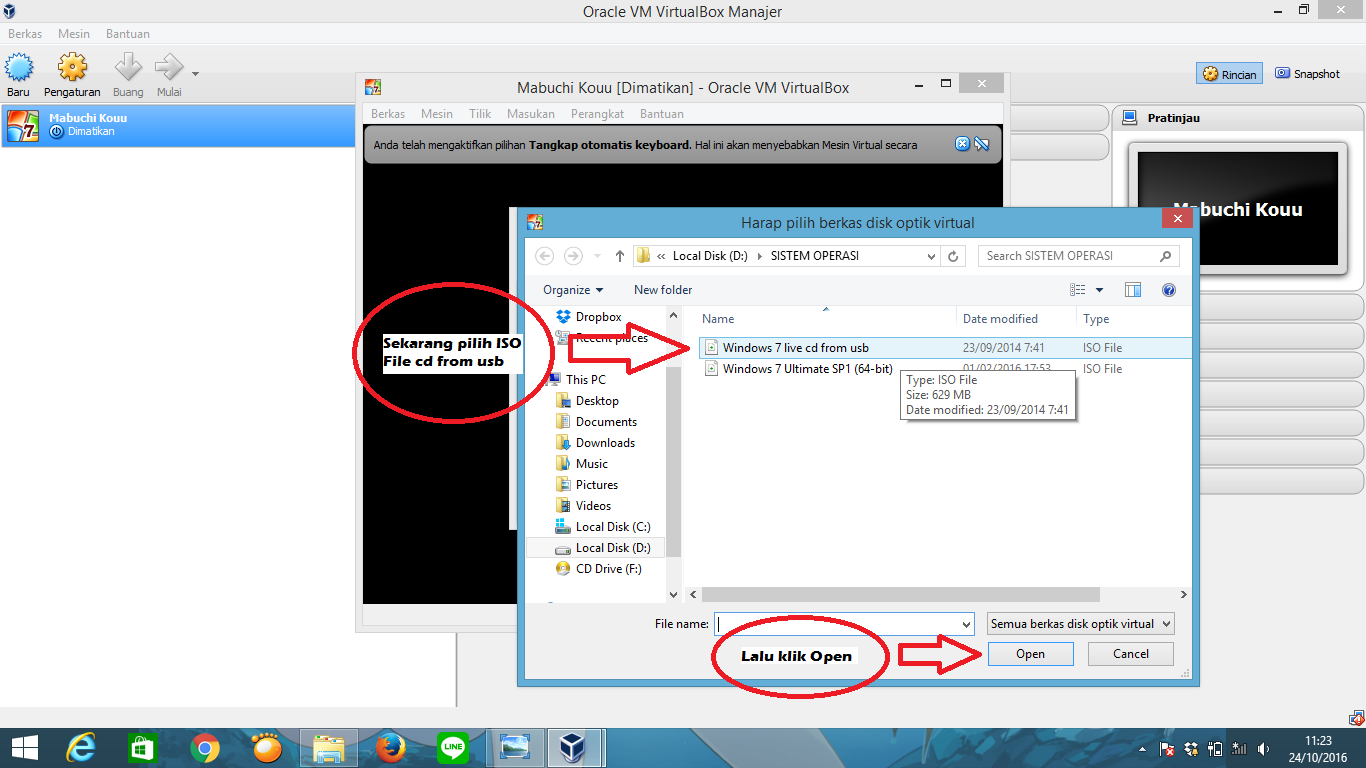Viewport: 1366px width, 768px height.
Task: Click the up-one-level arrow icon
Action: point(620,256)
